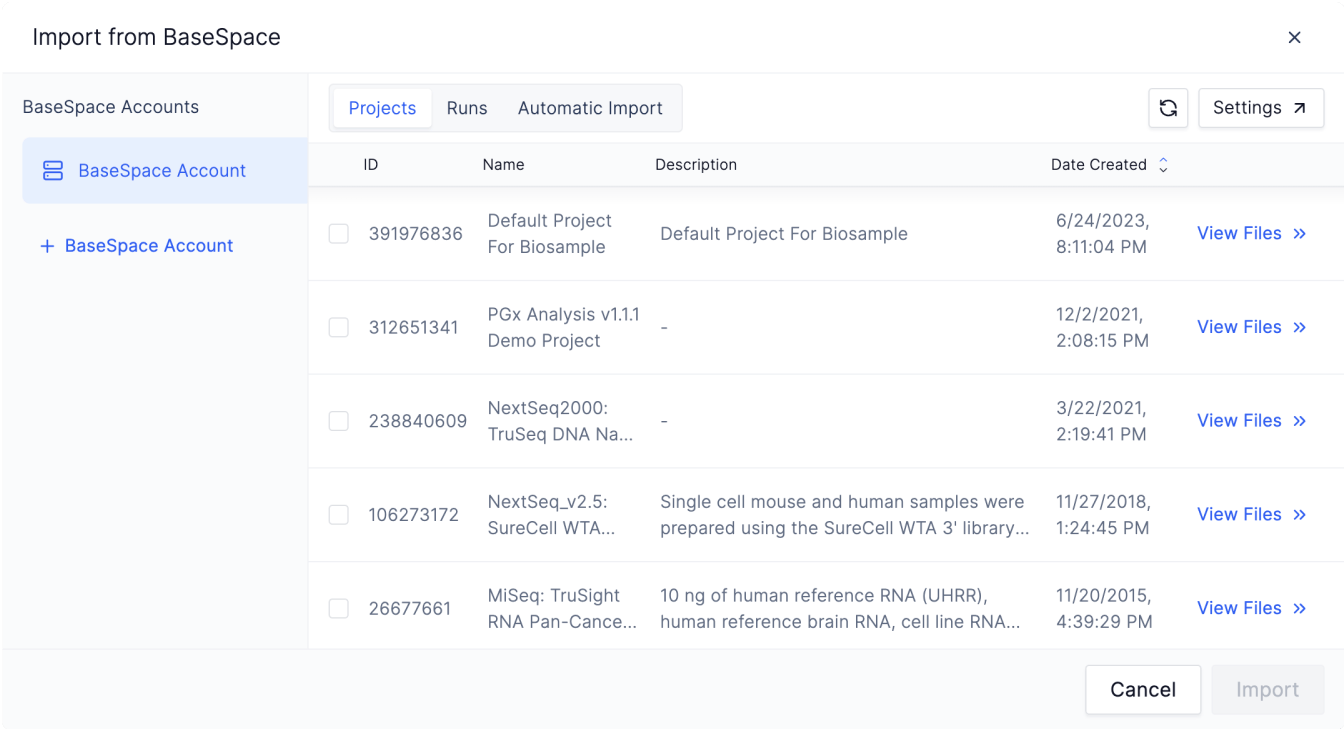The height and width of the screenshot is (729, 1344).
Task: Check the box for project 391976836
Action: click(x=339, y=234)
